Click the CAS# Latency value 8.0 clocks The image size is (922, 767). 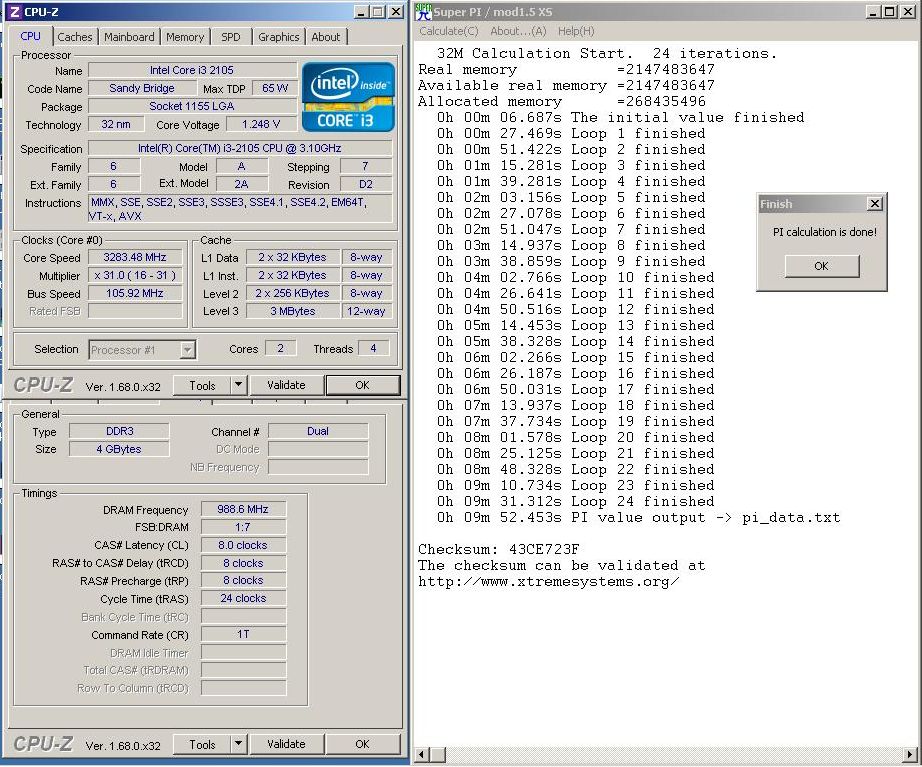(243, 545)
